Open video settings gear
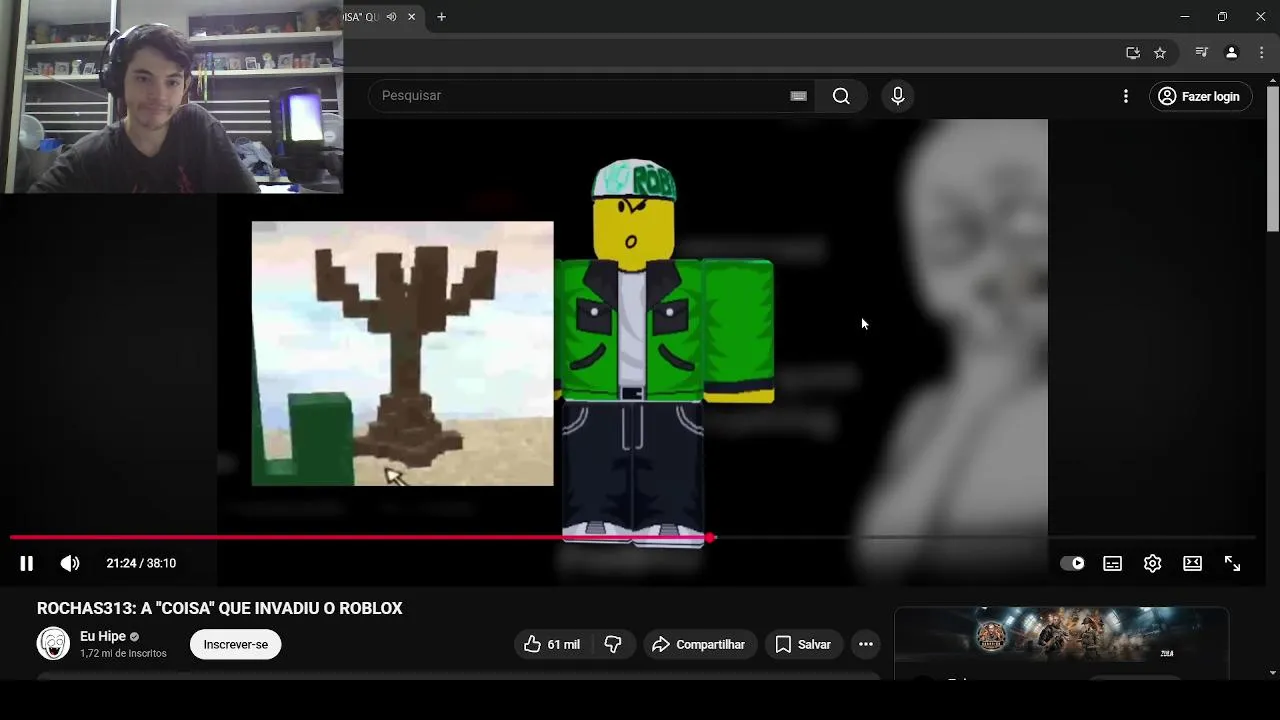Screen dimensions: 1280x720 (1152, 563)
